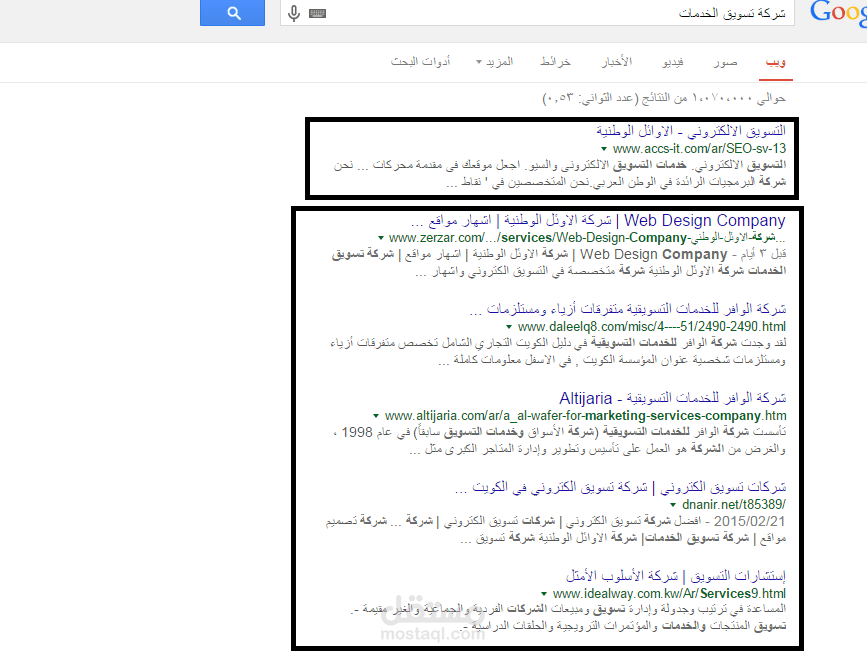Click the www.zerzar.com services URL text
Viewport: 867px width, 656px height.
tap(587, 238)
